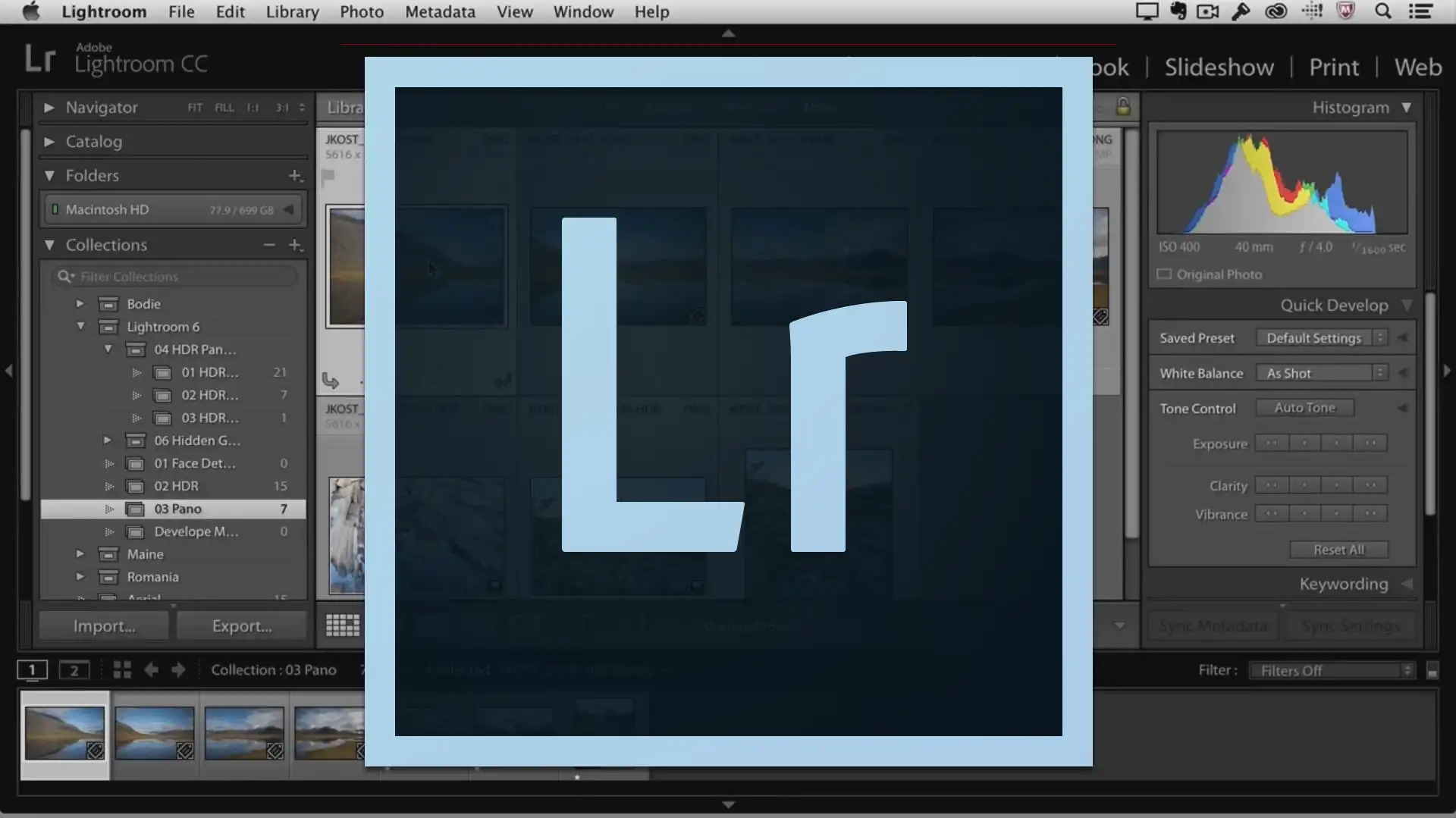Open Spotlight search in the menu bar
The width and height of the screenshot is (1456, 818).
(x=1382, y=11)
